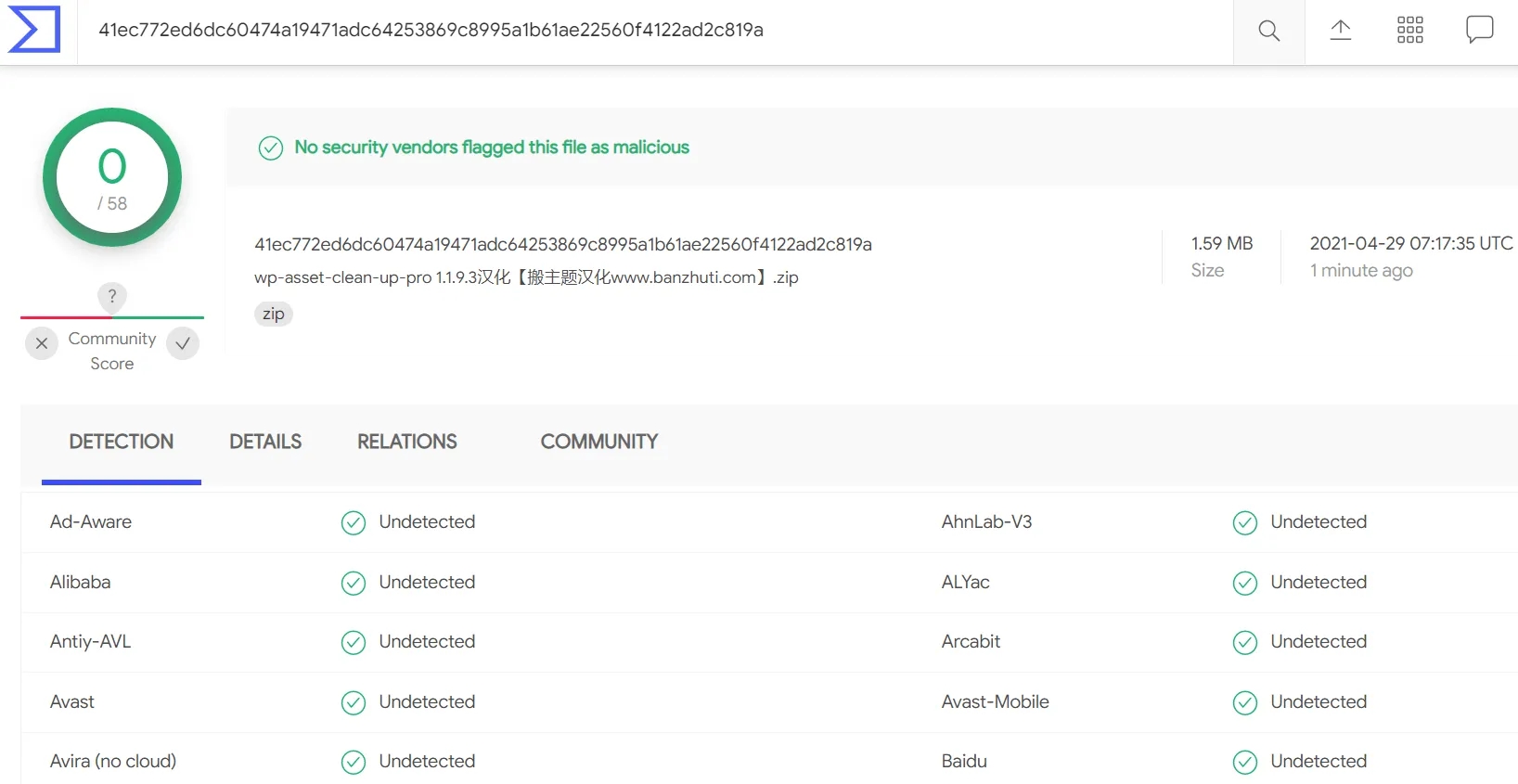Open the apps grid menu icon
The width and height of the screenshot is (1518, 784).
[x=1409, y=30]
